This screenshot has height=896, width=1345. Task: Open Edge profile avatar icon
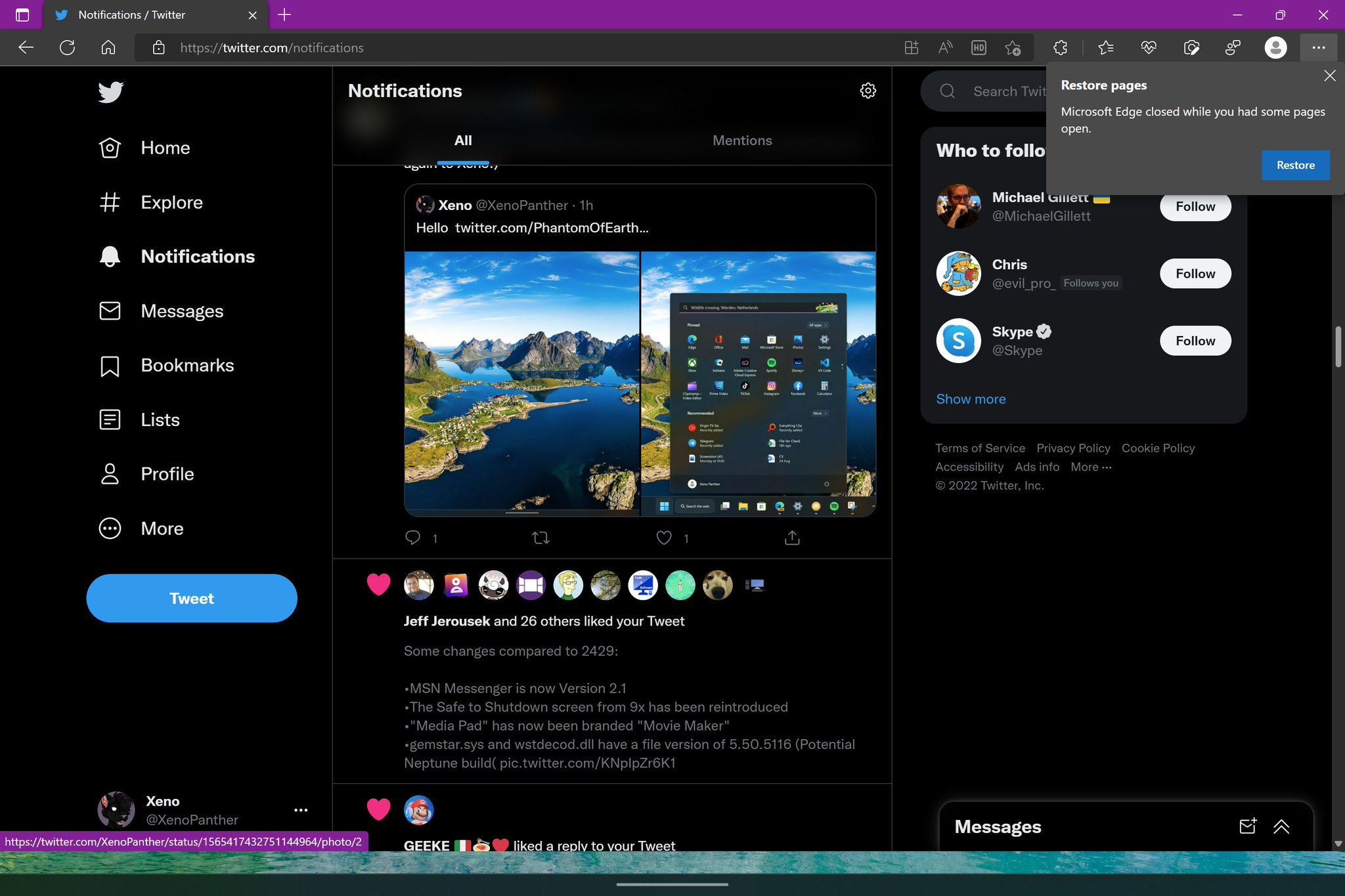tap(1275, 48)
